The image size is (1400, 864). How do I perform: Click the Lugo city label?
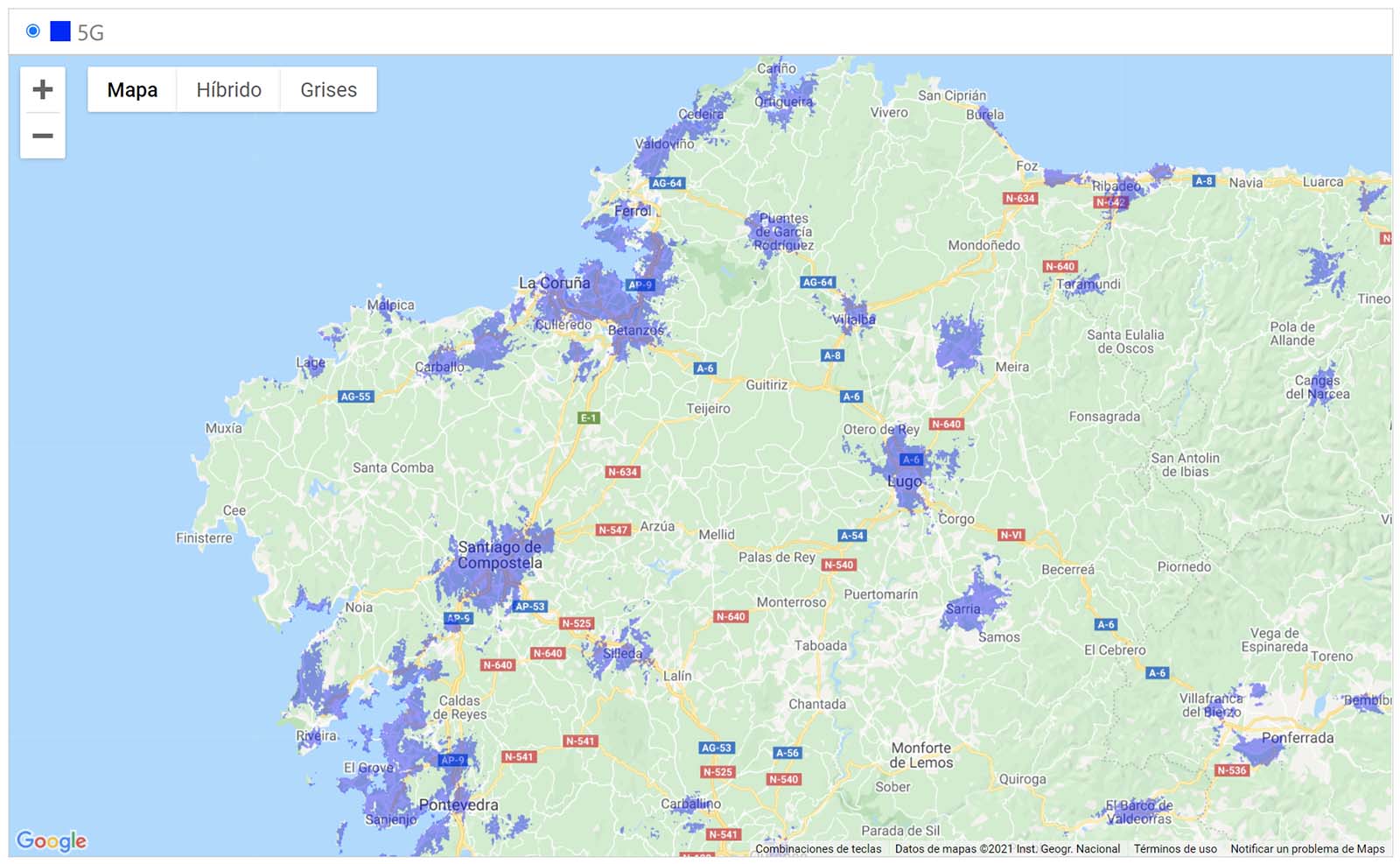[904, 481]
